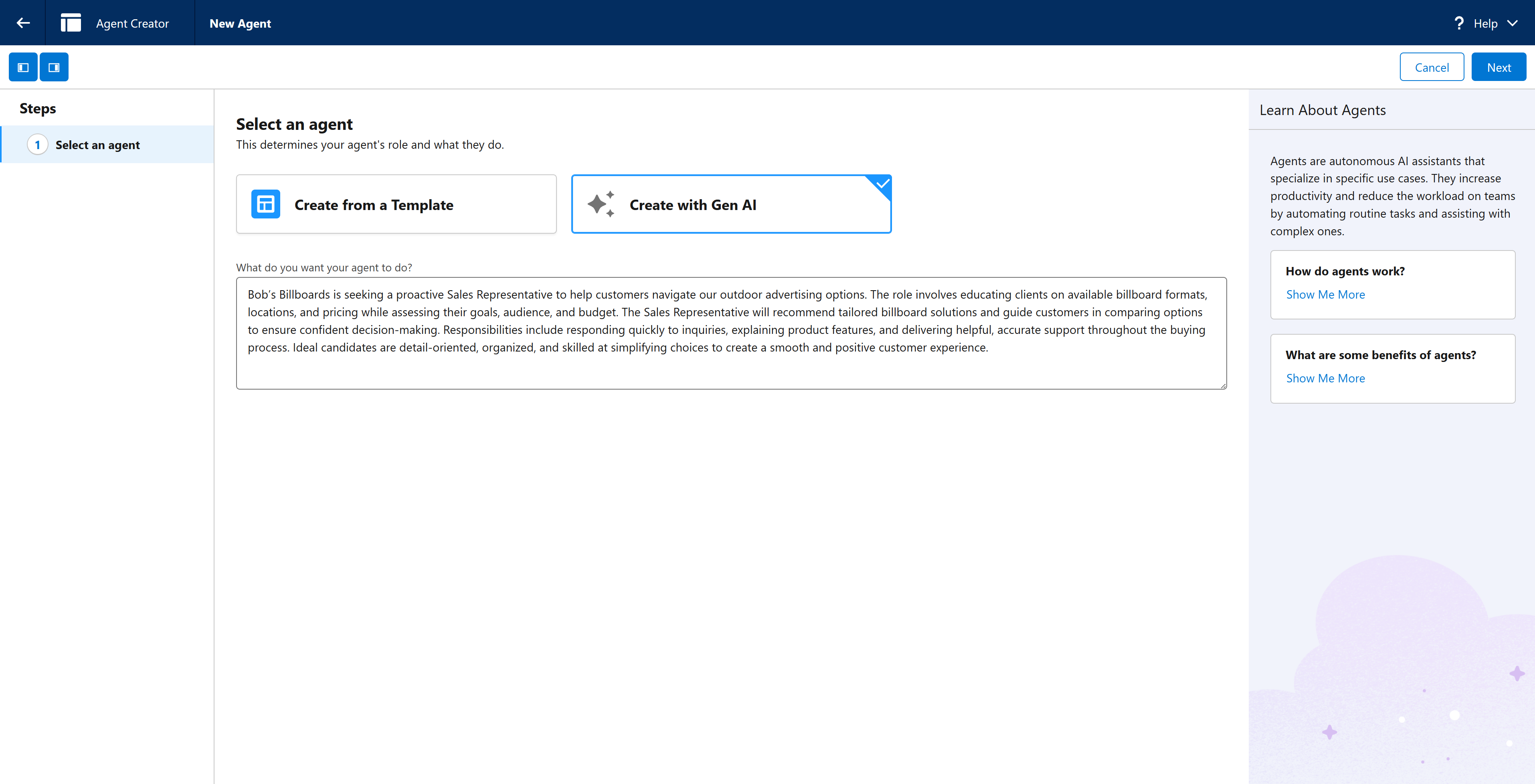1535x784 pixels.
Task: Open the New Agent tab
Action: coord(240,23)
